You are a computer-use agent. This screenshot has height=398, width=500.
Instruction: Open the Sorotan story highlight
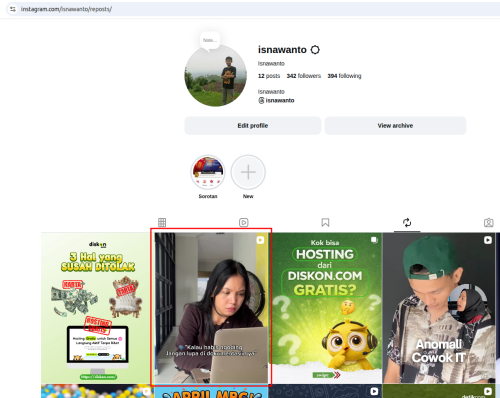tap(208, 172)
